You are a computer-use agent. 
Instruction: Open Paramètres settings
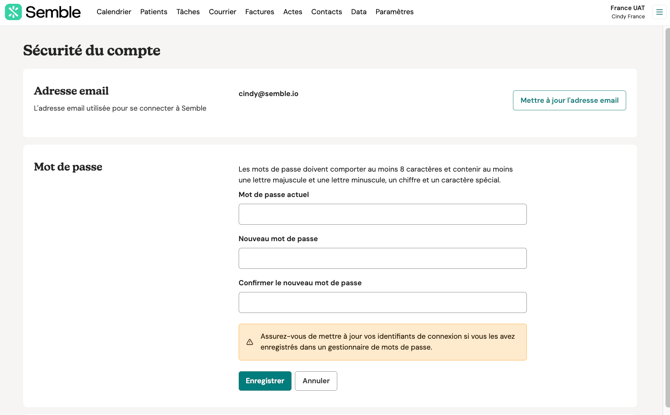(394, 12)
